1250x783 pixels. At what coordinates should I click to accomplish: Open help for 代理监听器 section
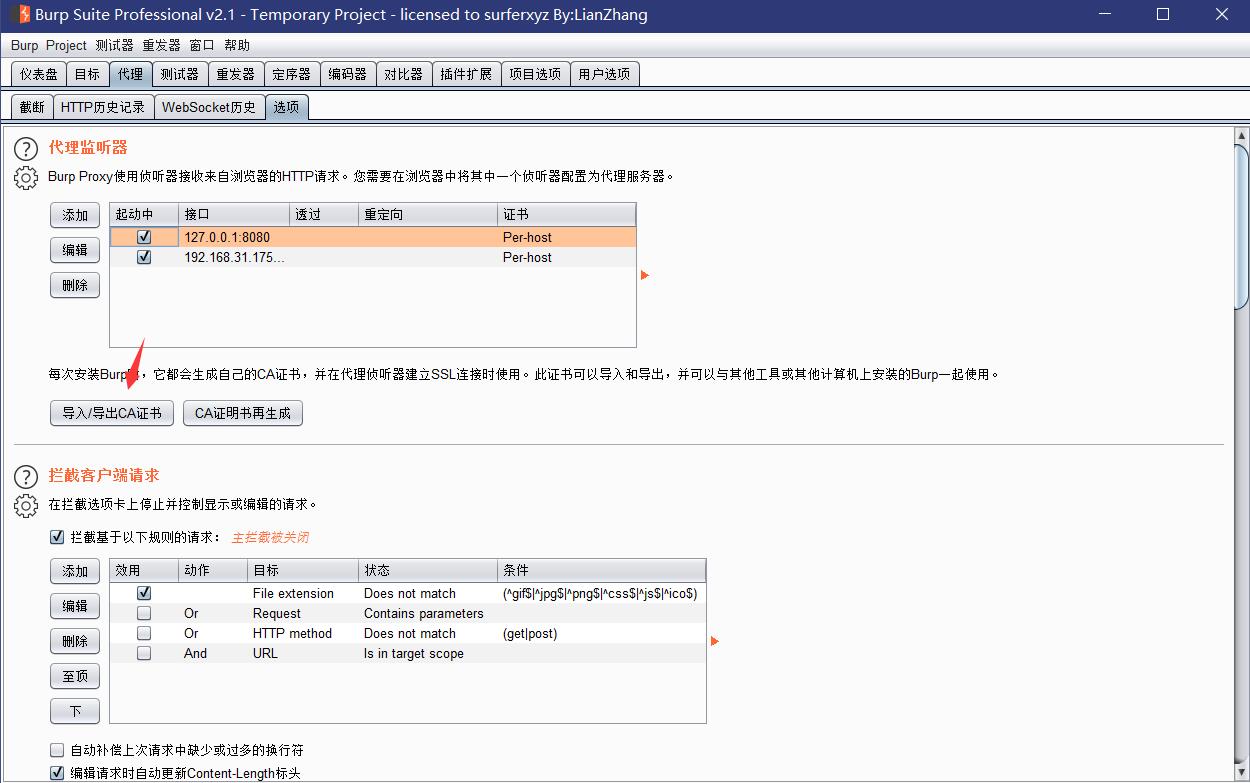[26, 150]
